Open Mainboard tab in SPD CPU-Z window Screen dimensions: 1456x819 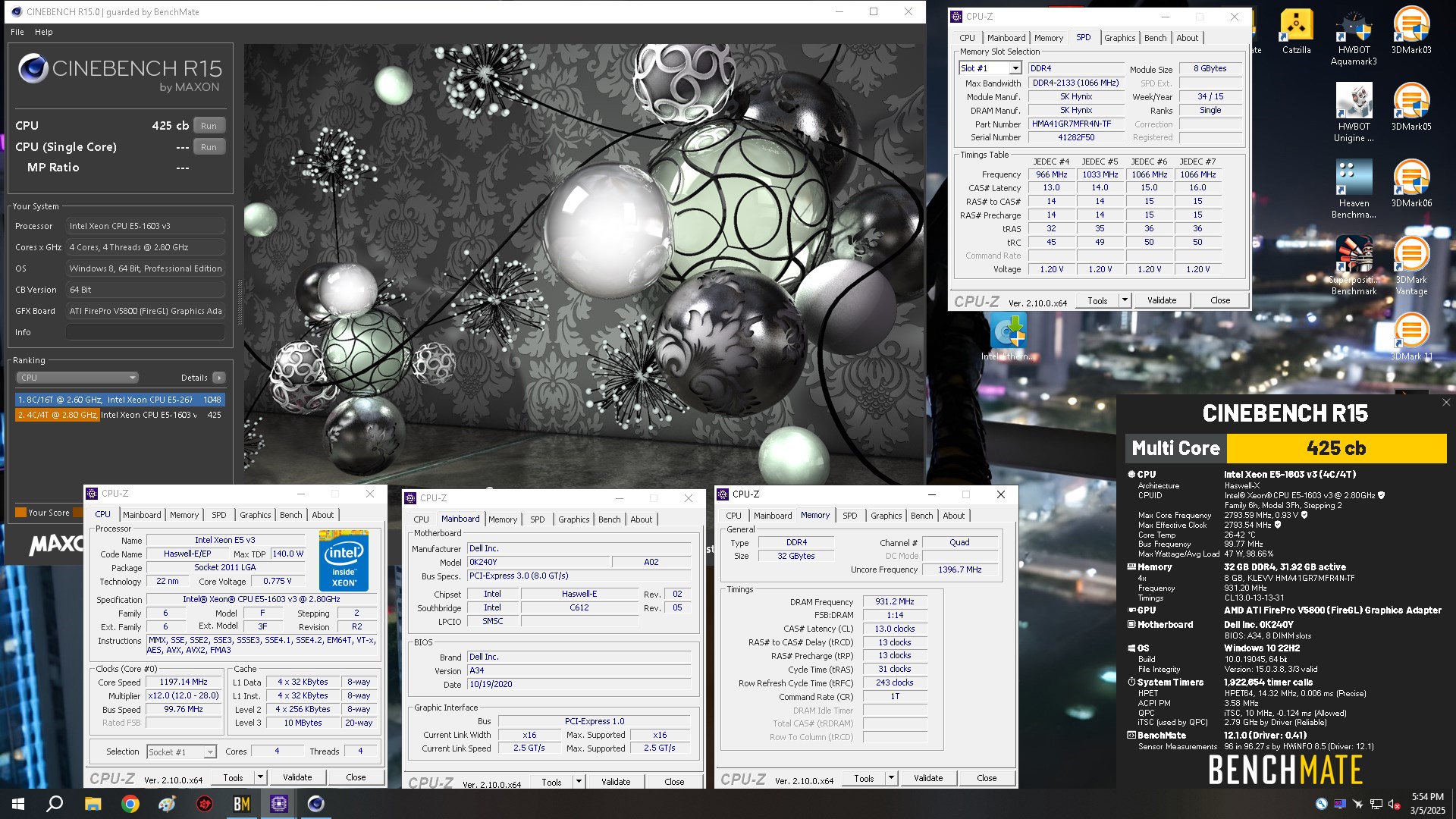coord(1006,38)
